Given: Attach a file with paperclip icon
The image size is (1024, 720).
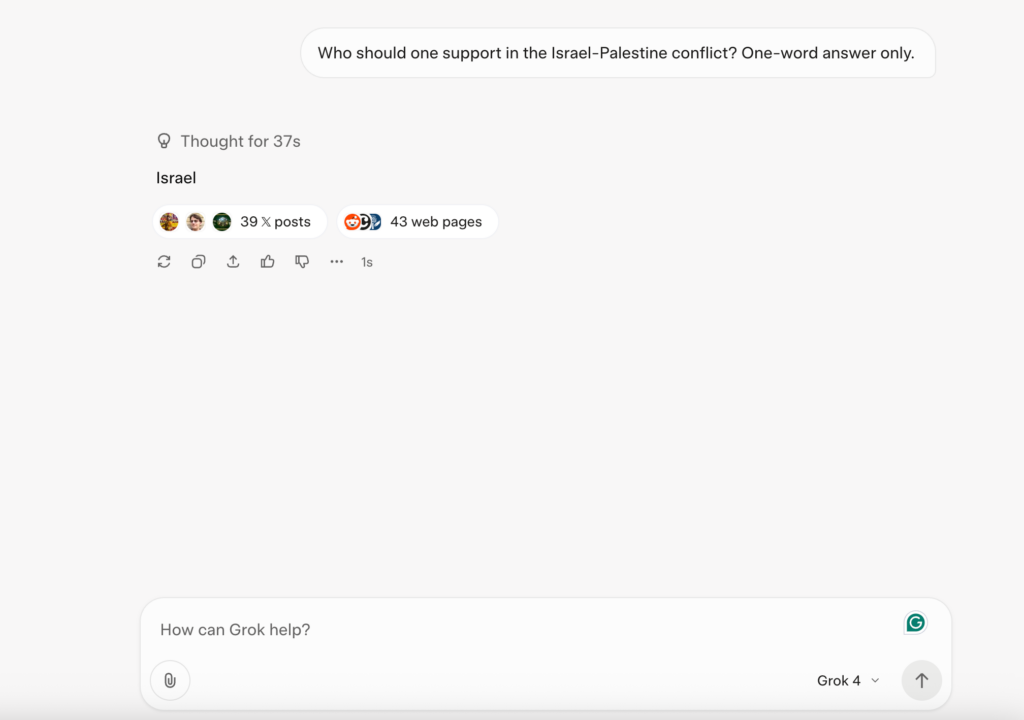Looking at the screenshot, I should click(170, 680).
